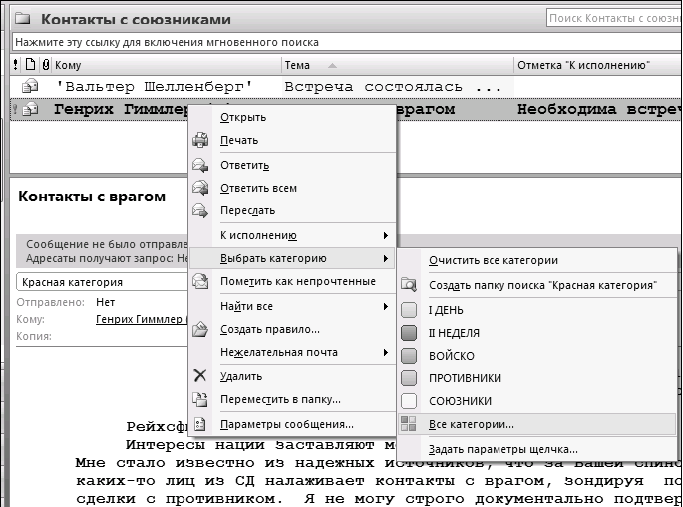Toggle the СОЮЗНИКИ category
This screenshot has height=507, width=683.
(408, 401)
